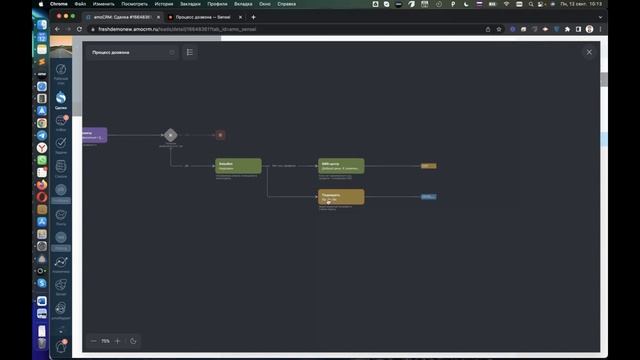The height and width of the screenshot is (360, 640).
Task: Click the address bar URL field
Action: 286,29
